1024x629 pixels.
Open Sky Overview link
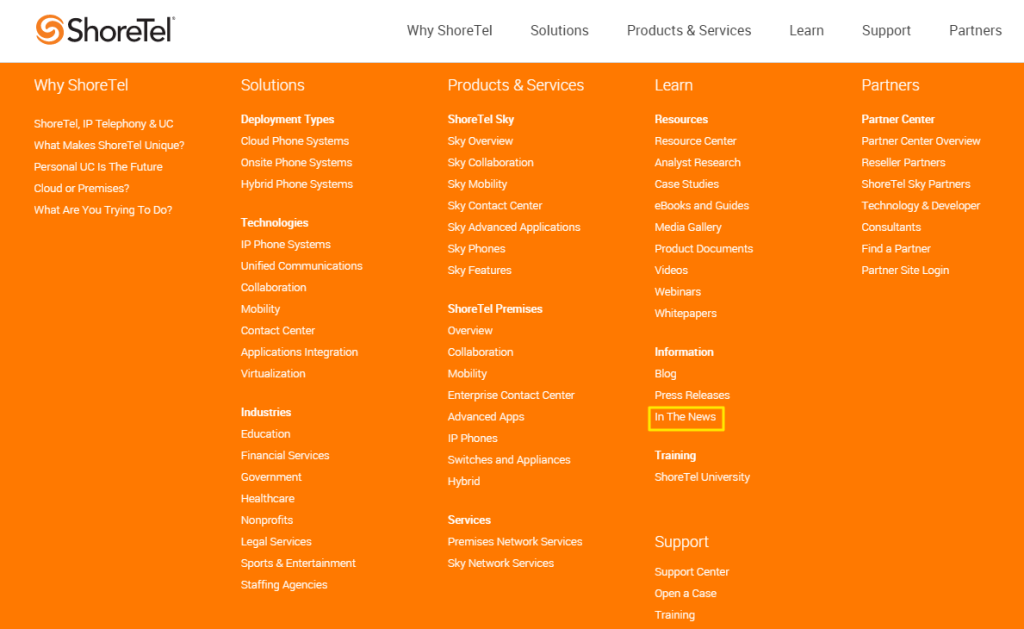pyautogui.click(x=481, y=141)
